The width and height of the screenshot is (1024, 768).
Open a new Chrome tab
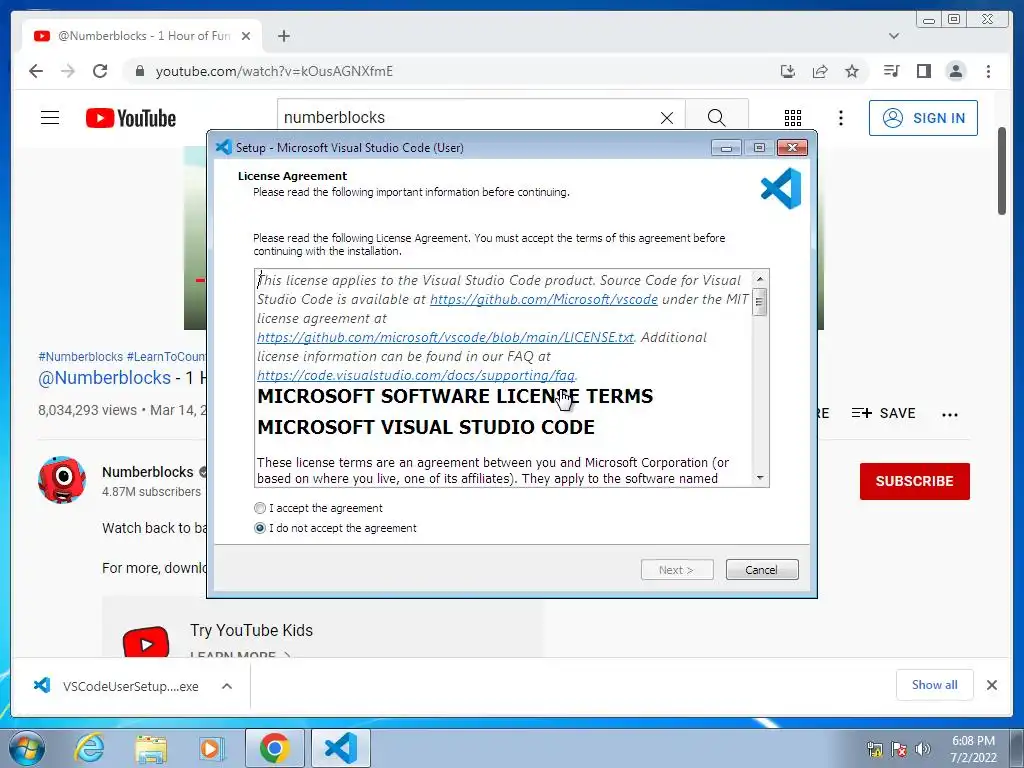pyautogui.click(x=283, y=36)
